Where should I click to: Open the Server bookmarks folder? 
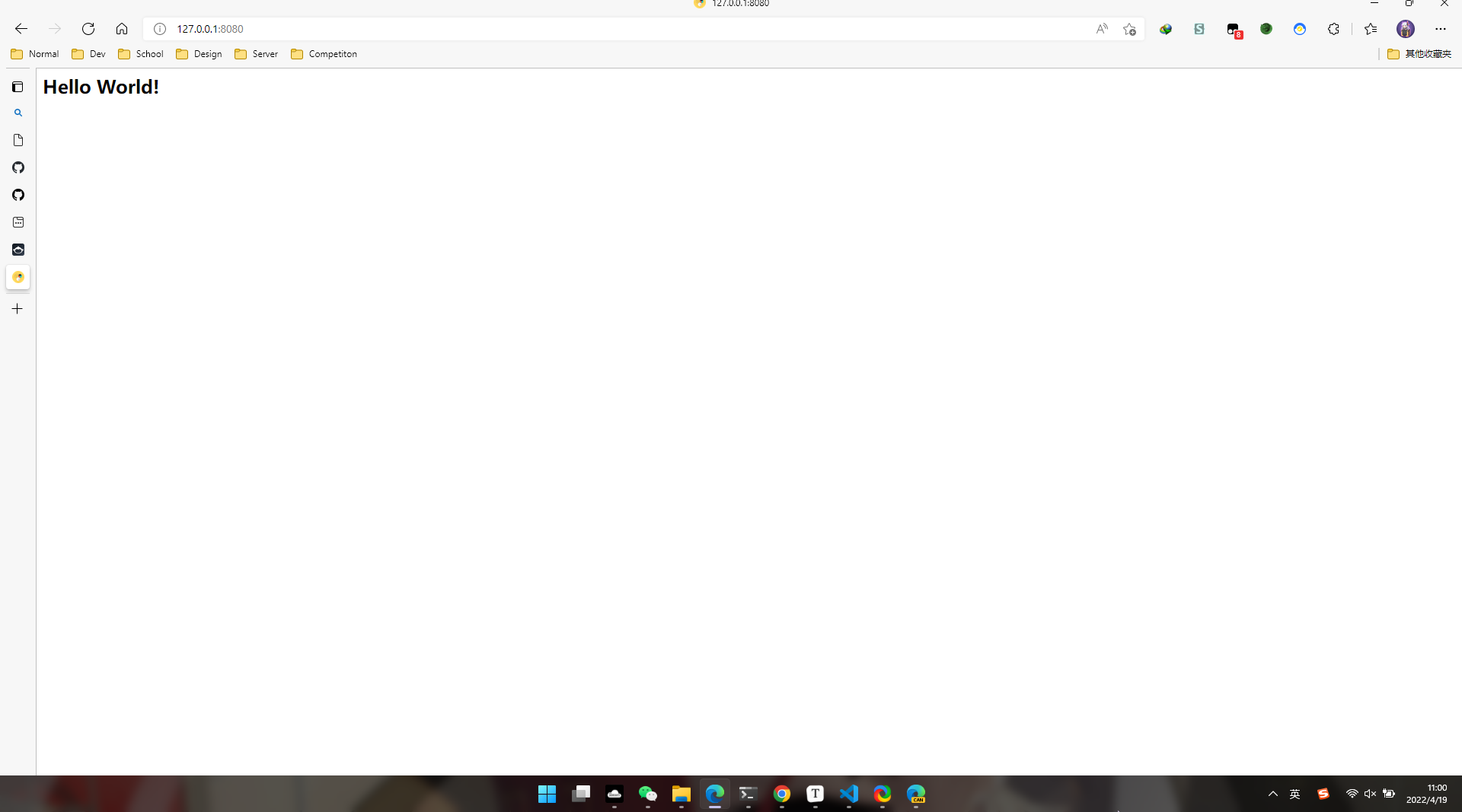tap(257, 54)
